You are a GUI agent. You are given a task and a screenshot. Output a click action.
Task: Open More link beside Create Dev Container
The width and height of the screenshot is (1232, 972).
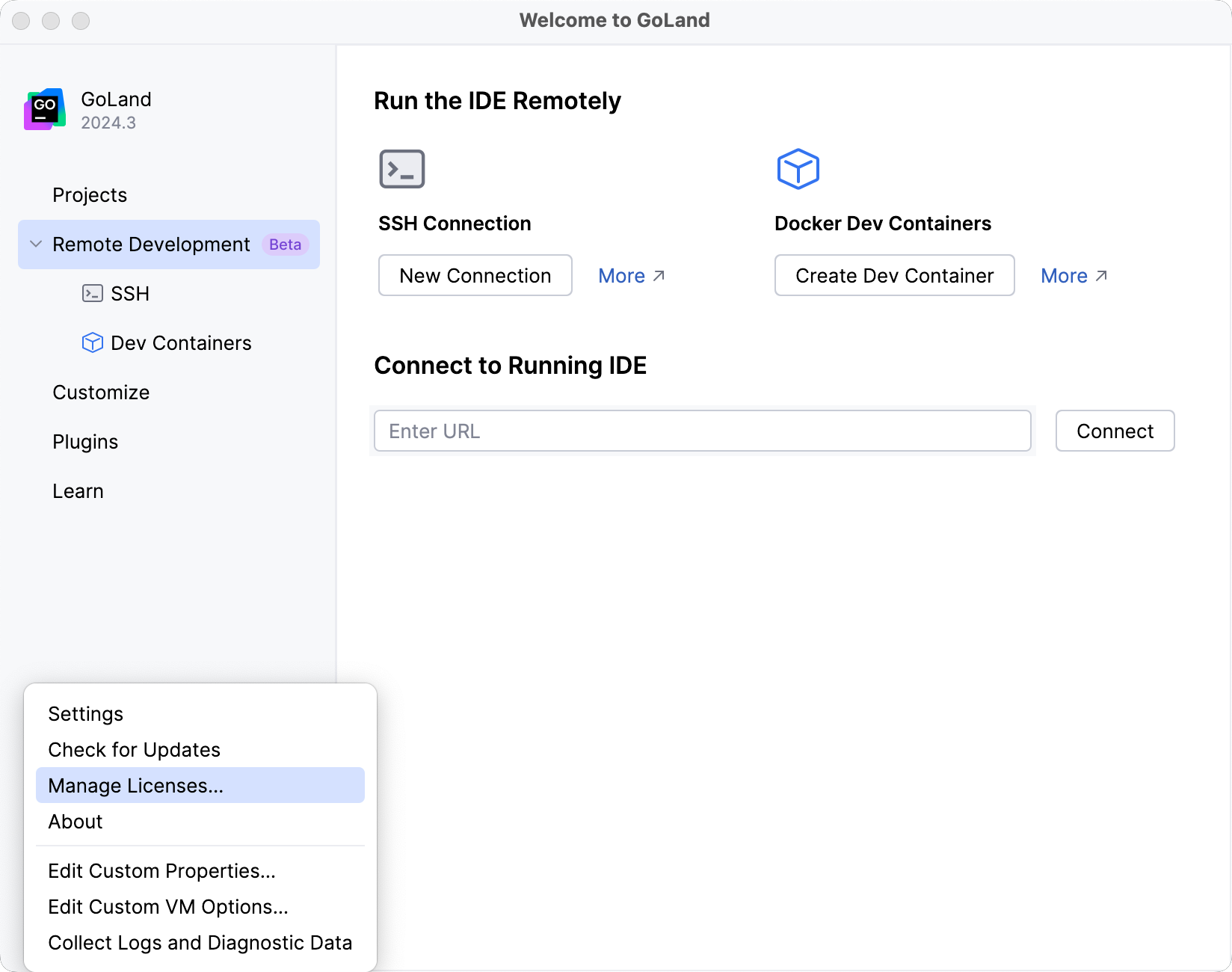[1065, 275]
